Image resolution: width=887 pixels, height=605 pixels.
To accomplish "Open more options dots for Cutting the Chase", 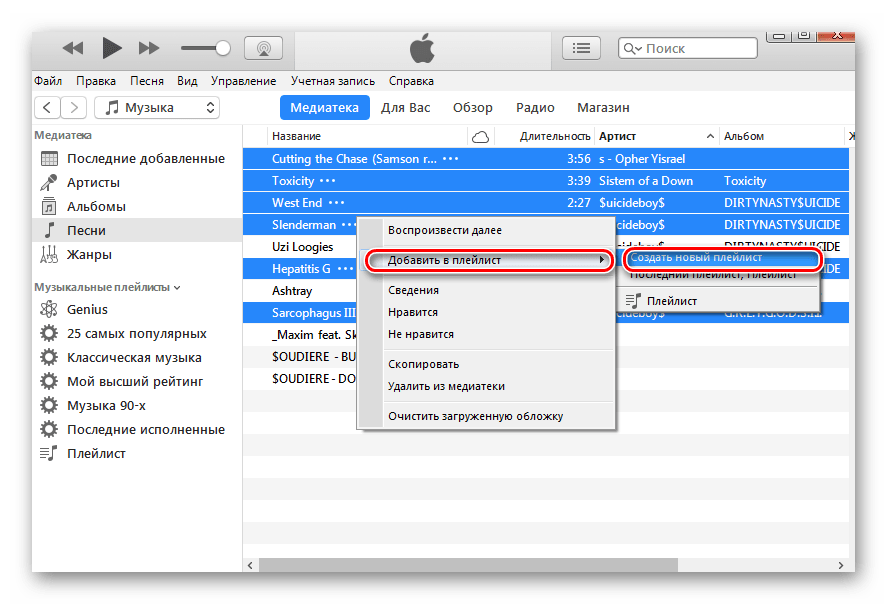I will pyautogui.click(x=451, y=159).
